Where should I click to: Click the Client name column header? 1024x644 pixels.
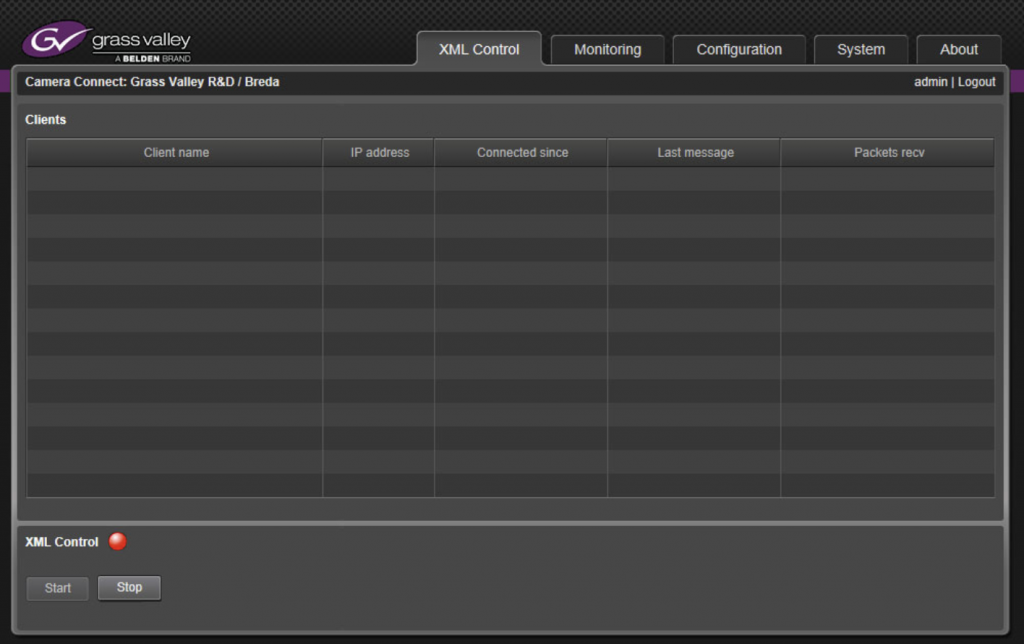point(174,152)
